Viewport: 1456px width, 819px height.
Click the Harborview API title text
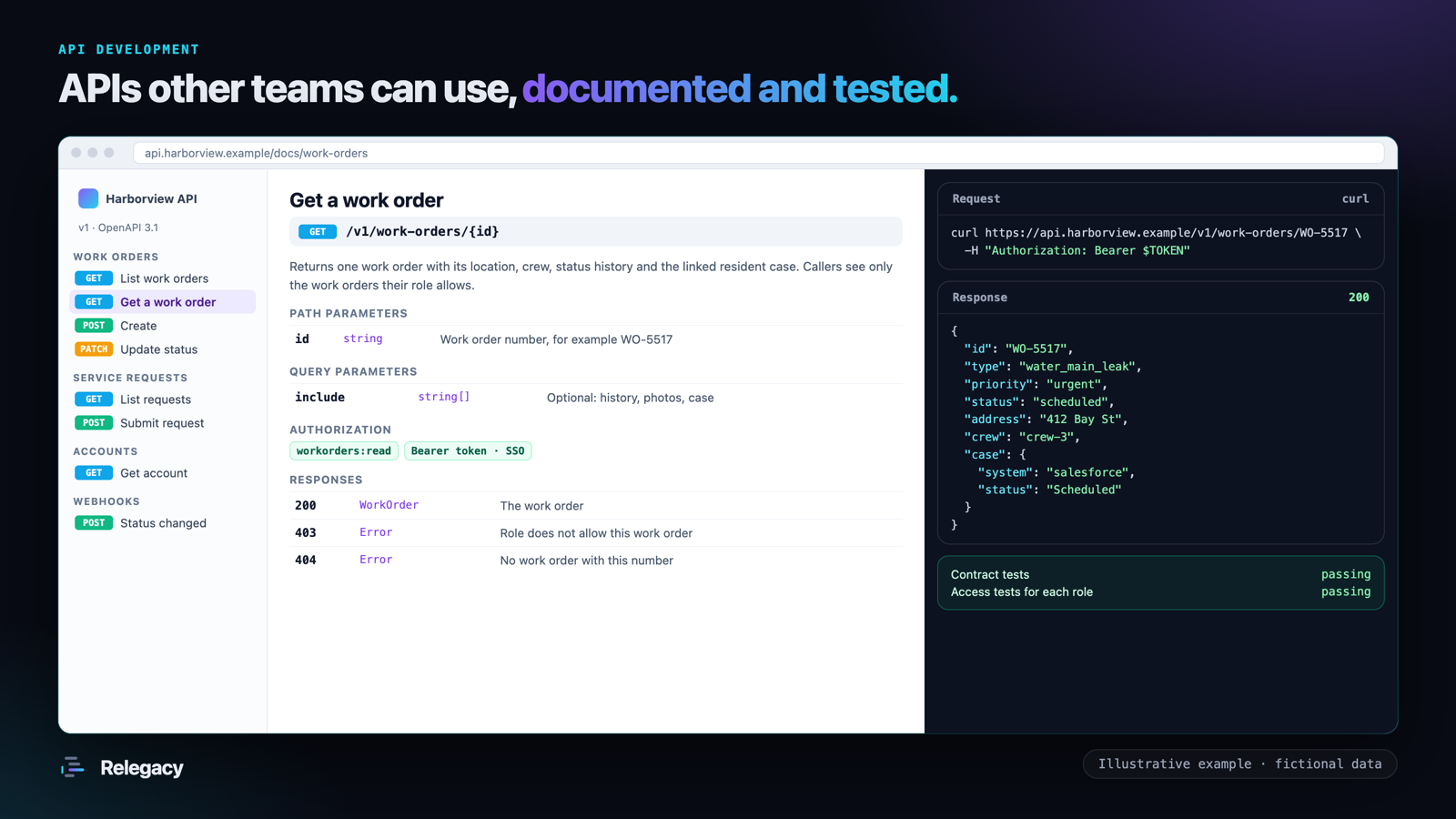151,198
